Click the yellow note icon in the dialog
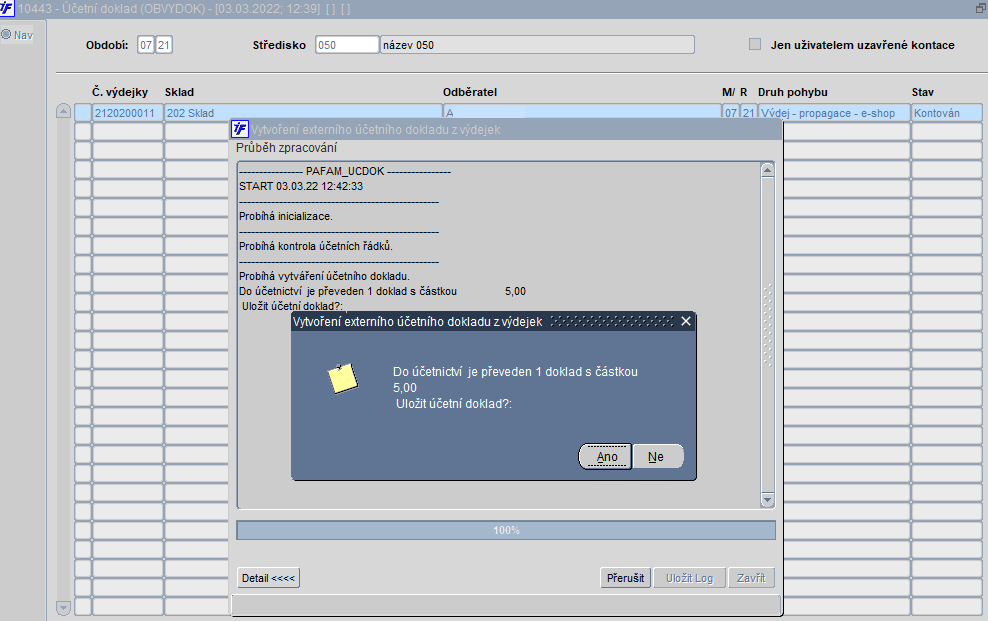988x621 pixels. click(343, 379)
